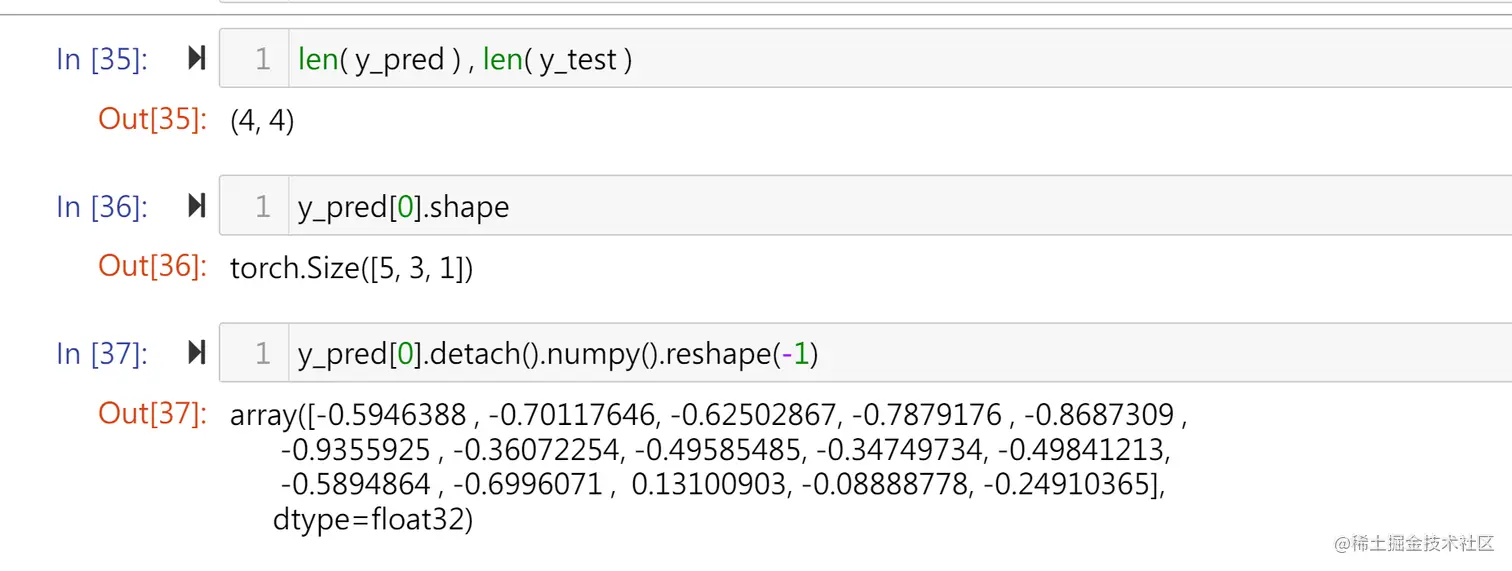Click the Out[36] output prompt
1512x571 pixels.
coord(152,266)
